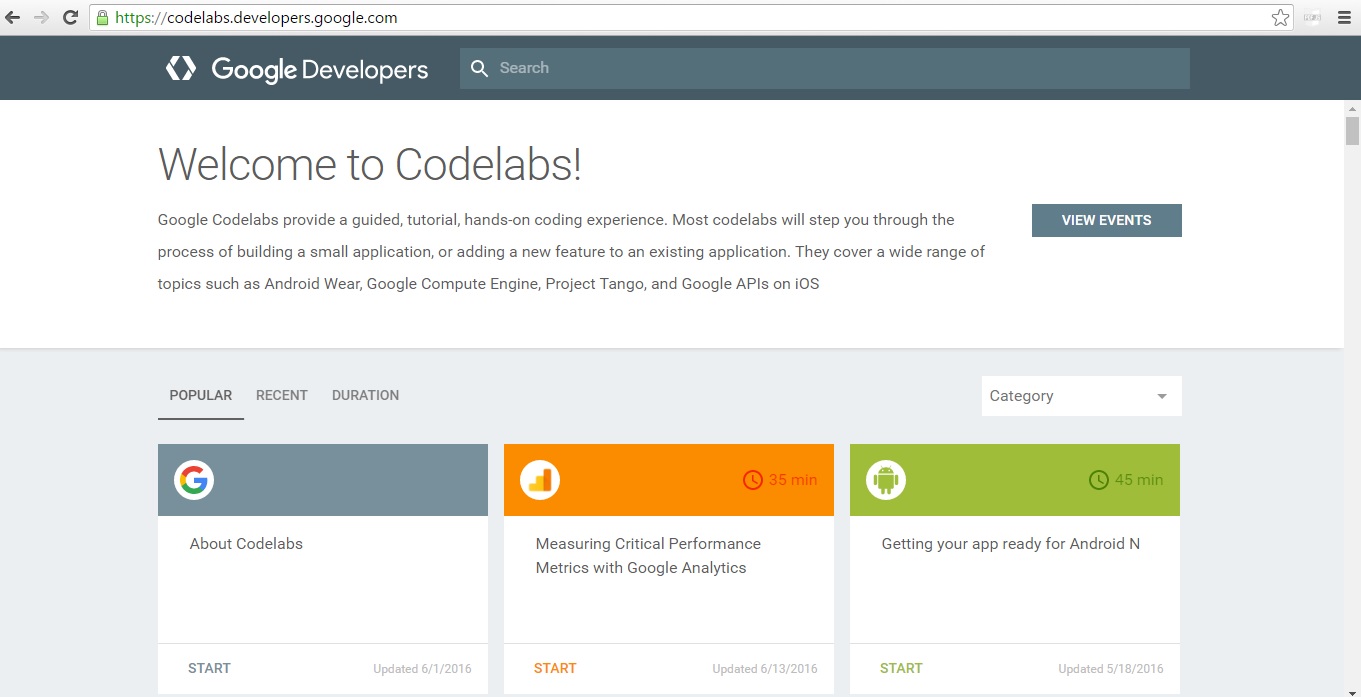Click the Google Developers logo icon
The height and width of the screenshot is (697, 1361).
(x=180, y=68)
